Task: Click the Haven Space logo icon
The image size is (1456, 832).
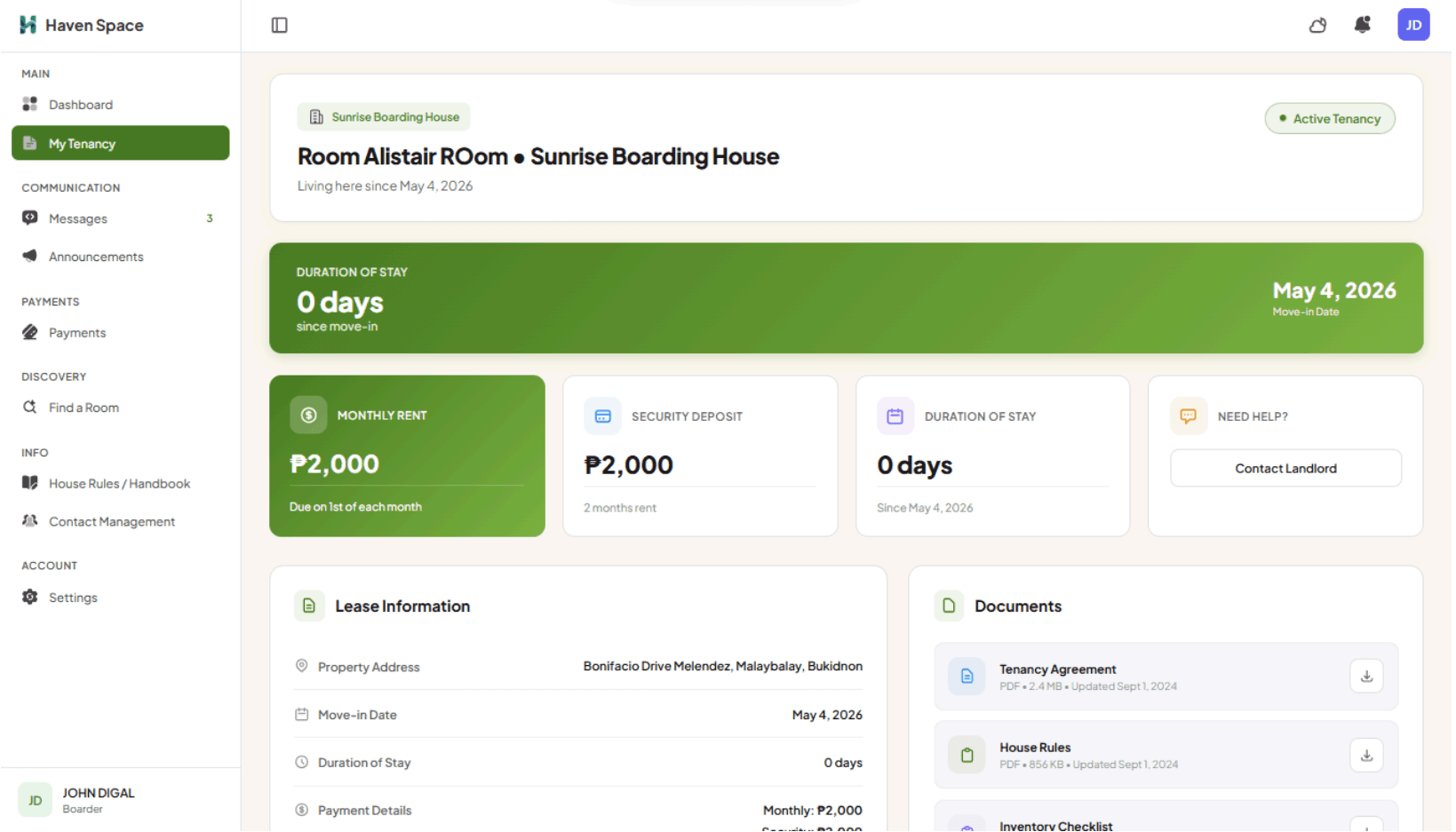Action: (28, 25)
